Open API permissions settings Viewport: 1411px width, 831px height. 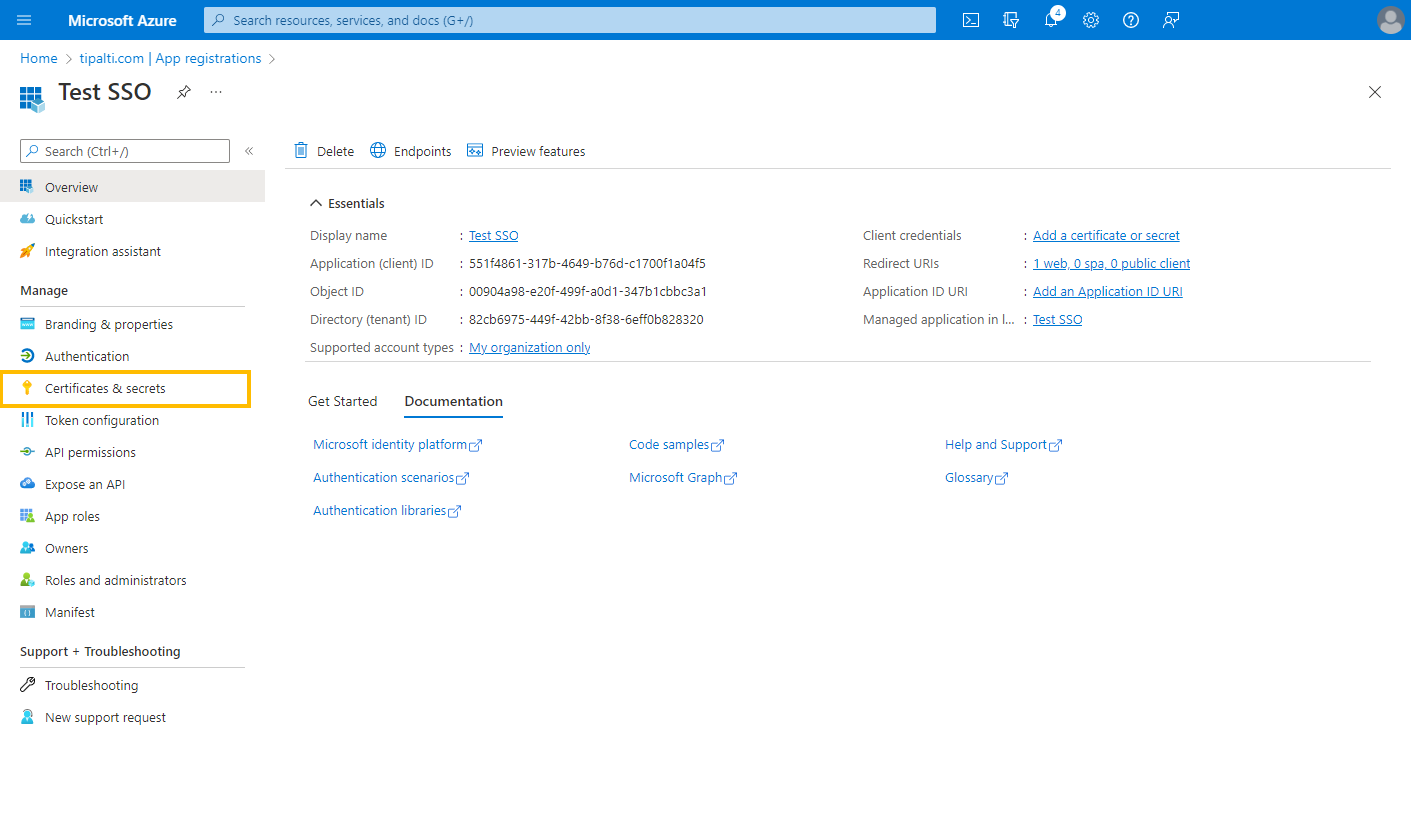tap(91, 452)
